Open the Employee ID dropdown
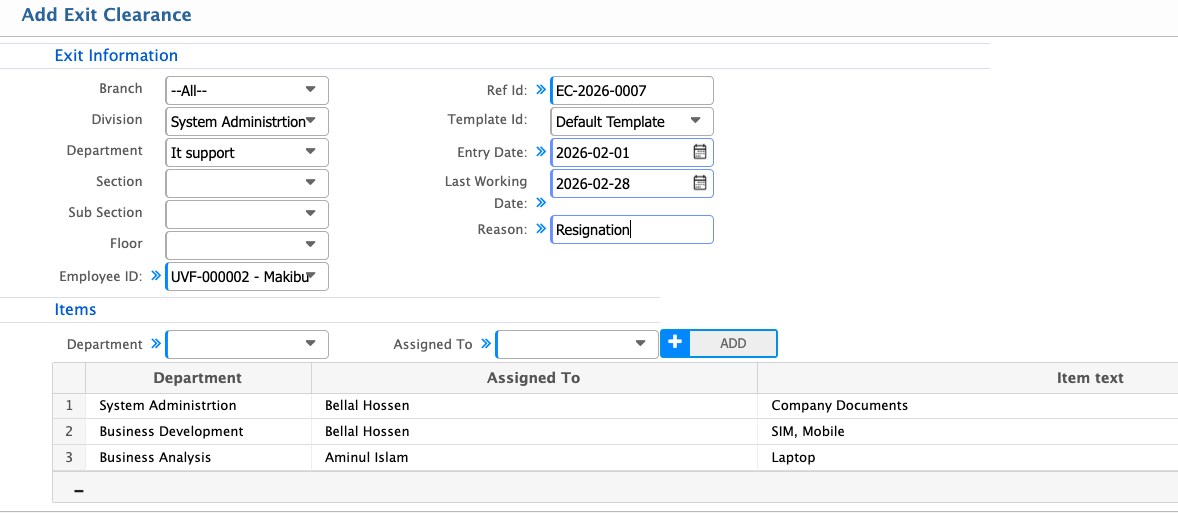 (x=311, y=276)
